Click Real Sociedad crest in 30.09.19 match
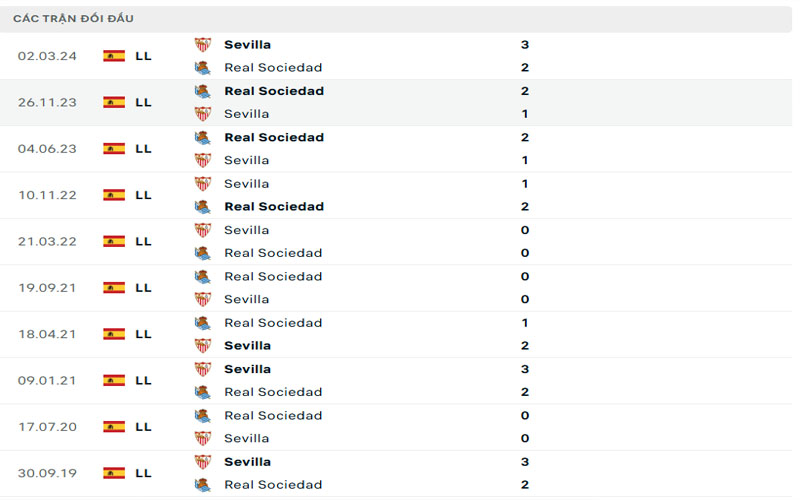This screenshot has height=500, width=800. [x=203, y=485]
